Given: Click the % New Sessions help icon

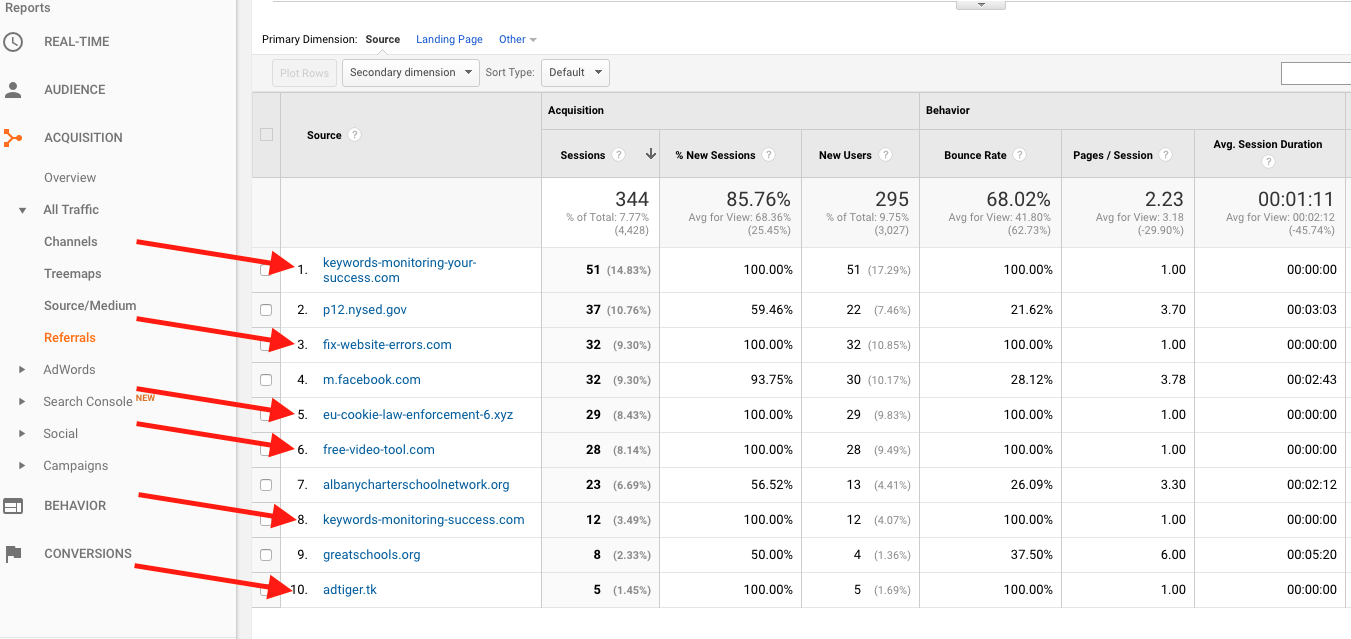Looking at the screenshot, I should (x=768, y=155).
